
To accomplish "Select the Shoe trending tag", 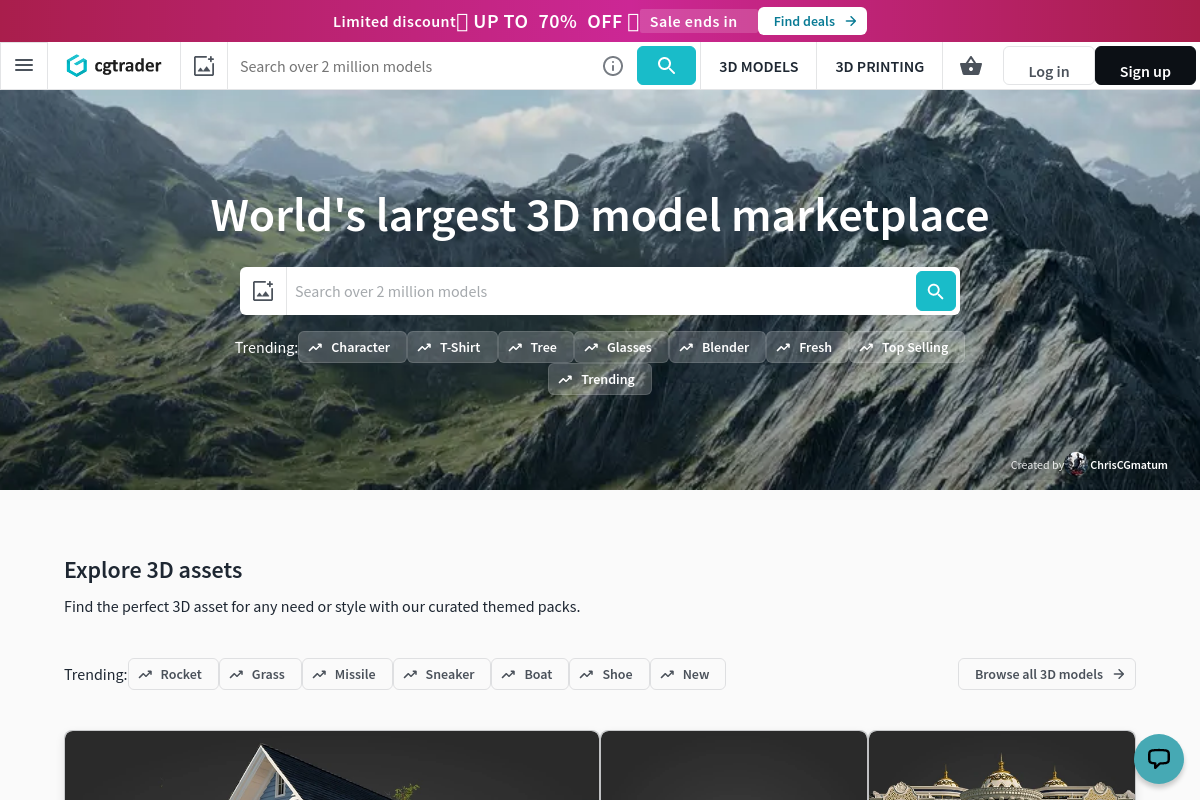I will click(609, 674).
